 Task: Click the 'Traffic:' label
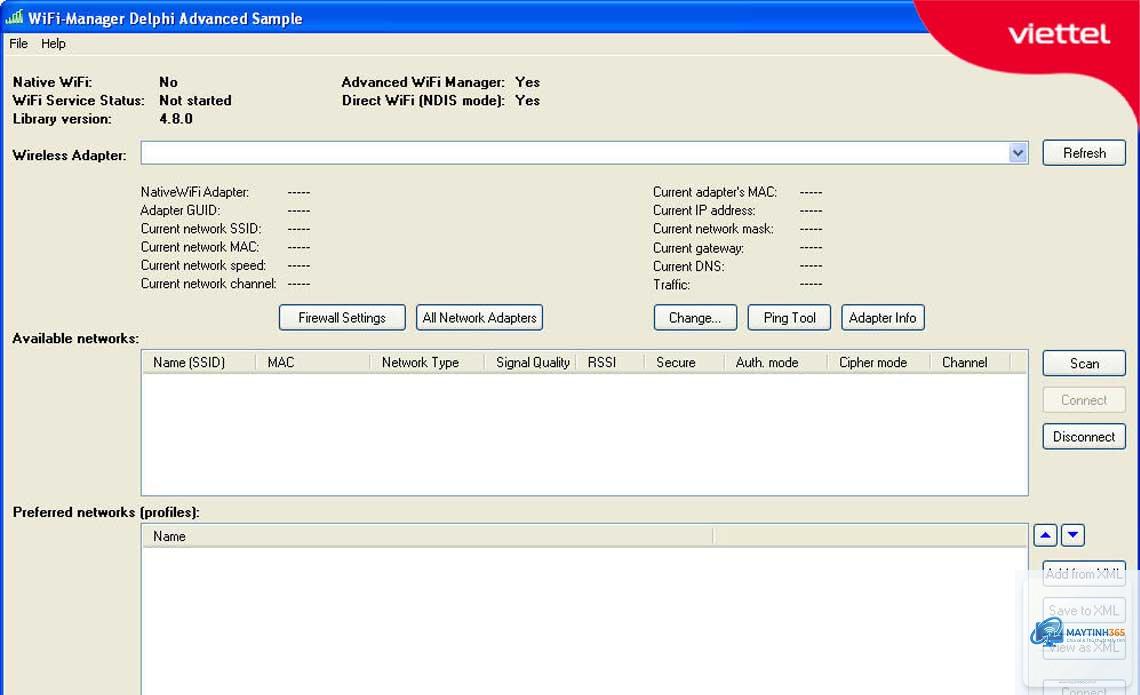click(x=671, y=285)
